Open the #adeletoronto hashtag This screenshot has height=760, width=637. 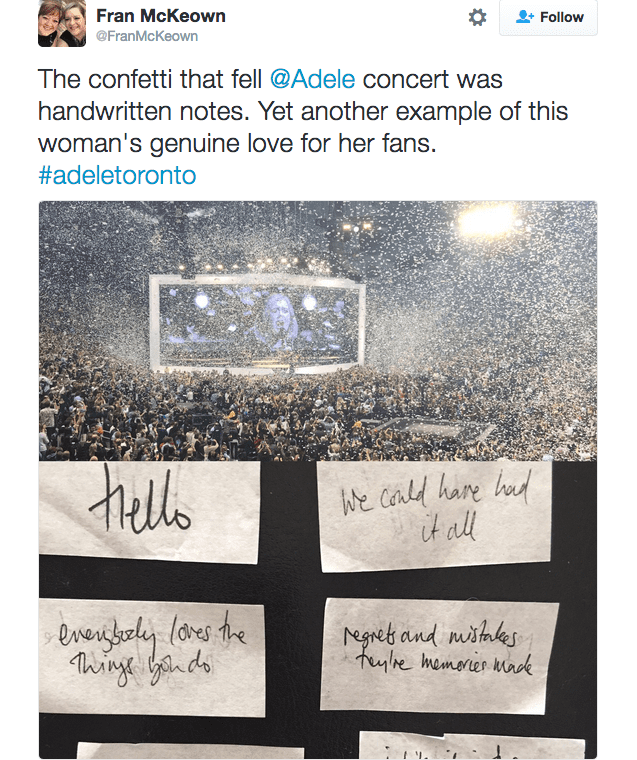tap(116, 175)
